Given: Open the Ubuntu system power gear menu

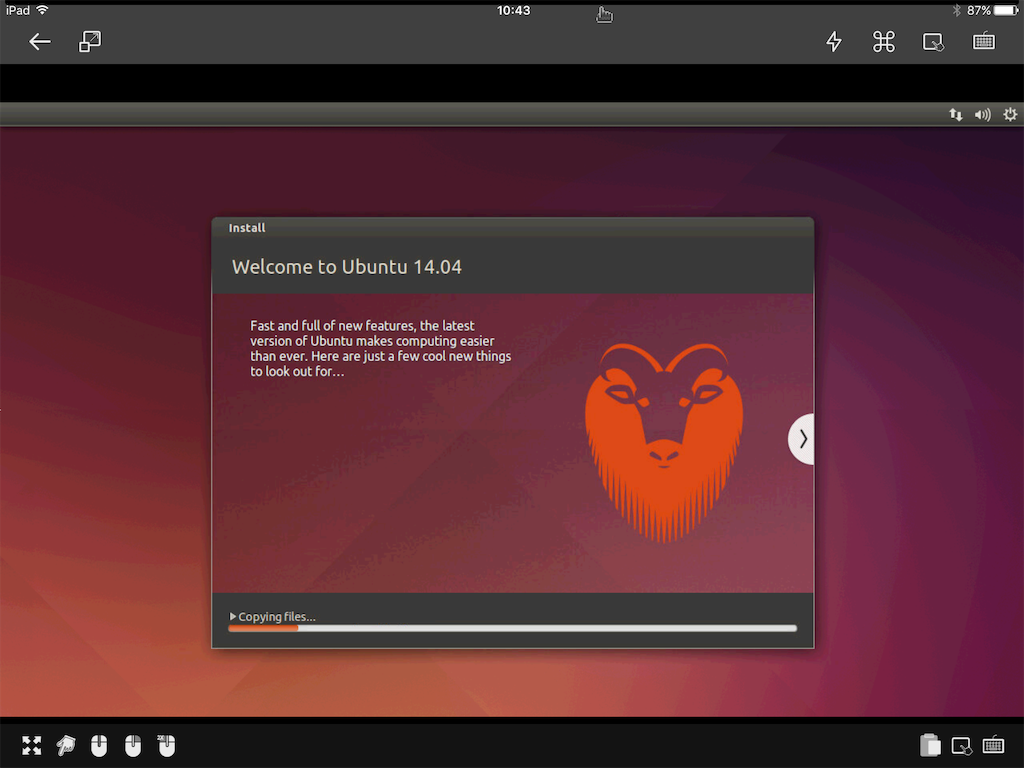Looking at the screenshot, I should 1010,114.
